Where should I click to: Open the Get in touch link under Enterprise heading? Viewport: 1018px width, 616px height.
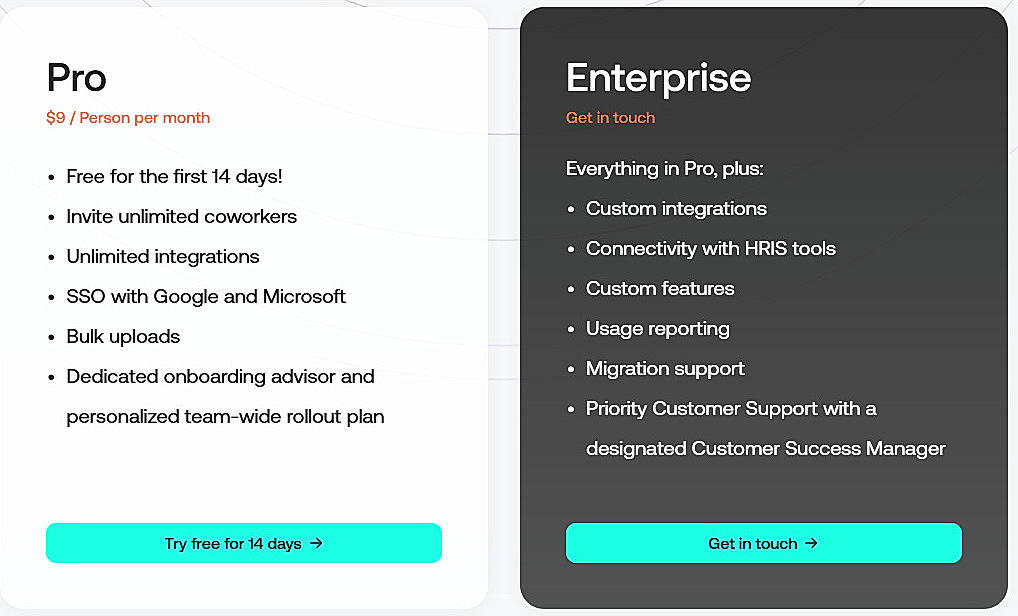point(610,117)
